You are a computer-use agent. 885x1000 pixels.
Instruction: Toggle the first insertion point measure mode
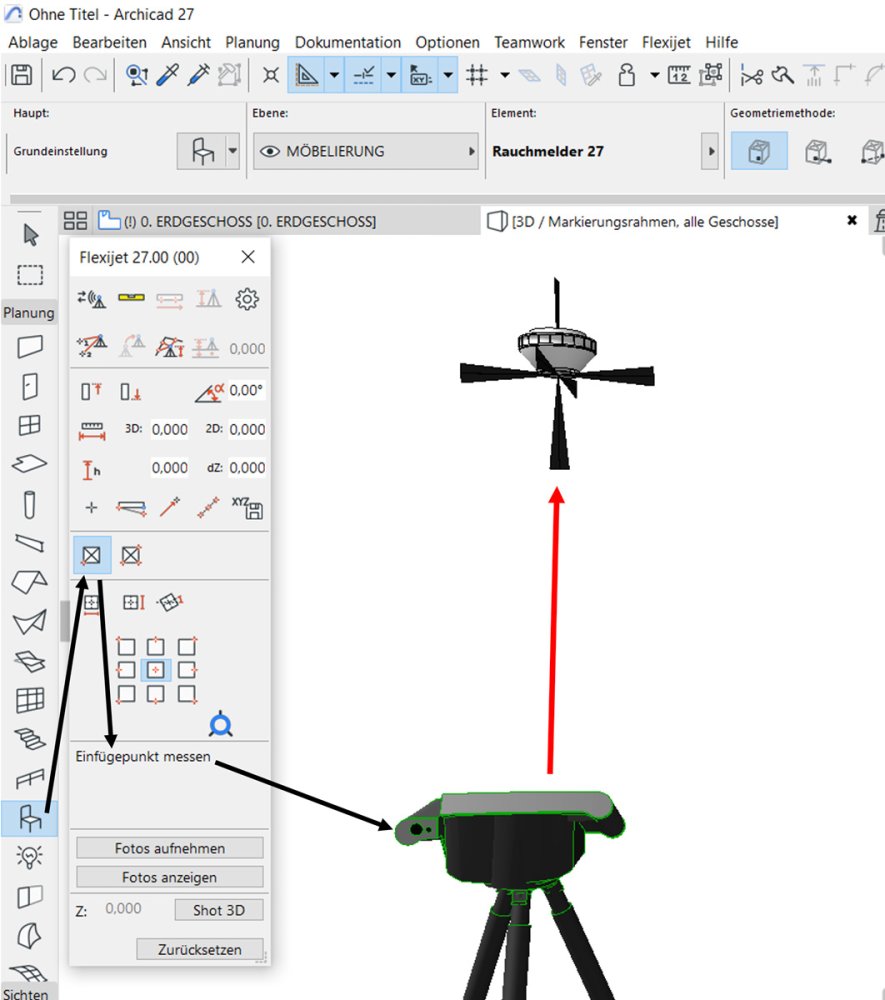pos(91,554)
